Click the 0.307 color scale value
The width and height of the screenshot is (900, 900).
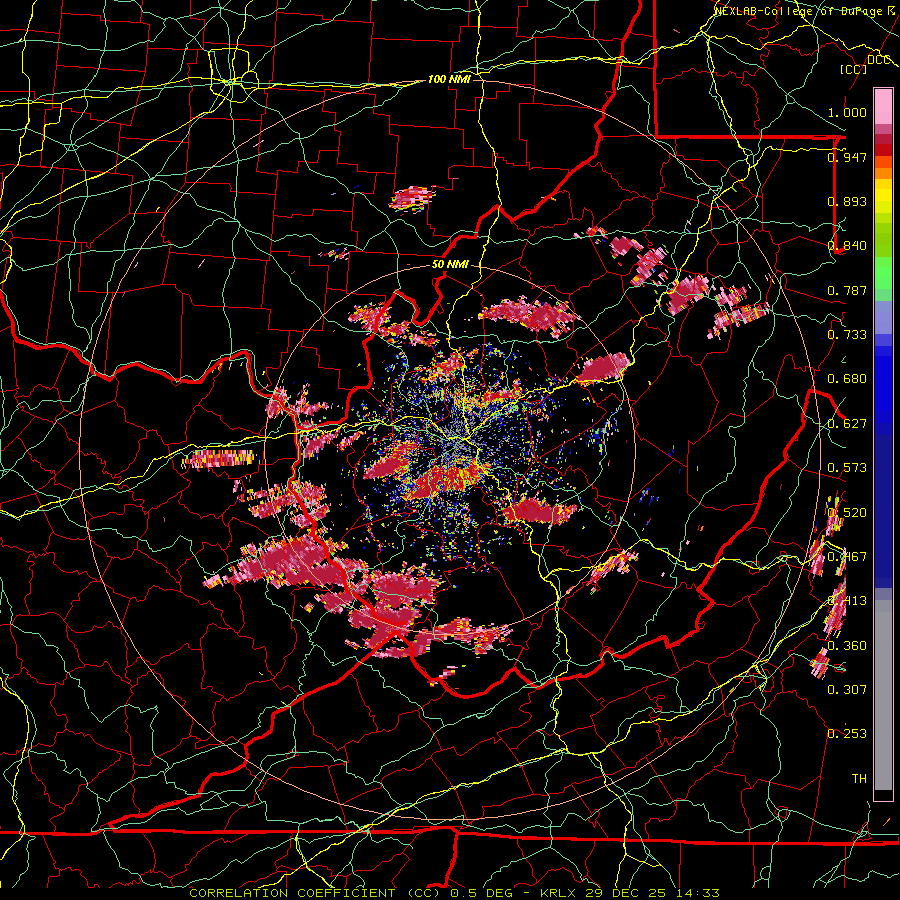click(847, 689)
